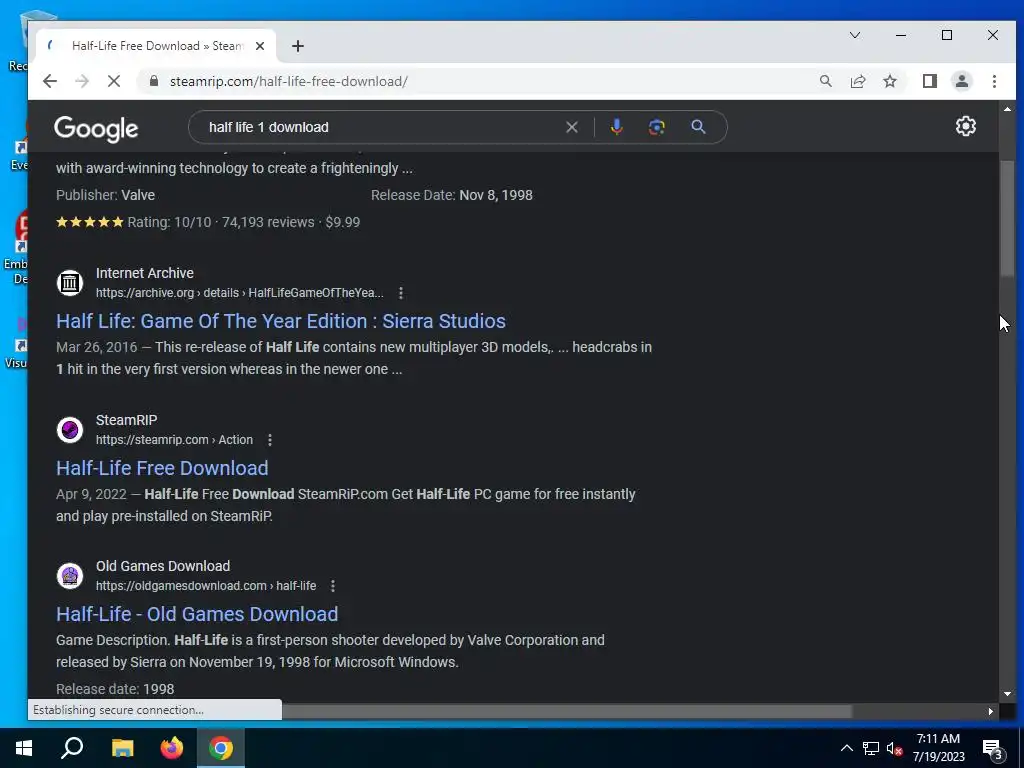
Task: Switch to Chrome on the taskbar
Action: coord(221,748)
